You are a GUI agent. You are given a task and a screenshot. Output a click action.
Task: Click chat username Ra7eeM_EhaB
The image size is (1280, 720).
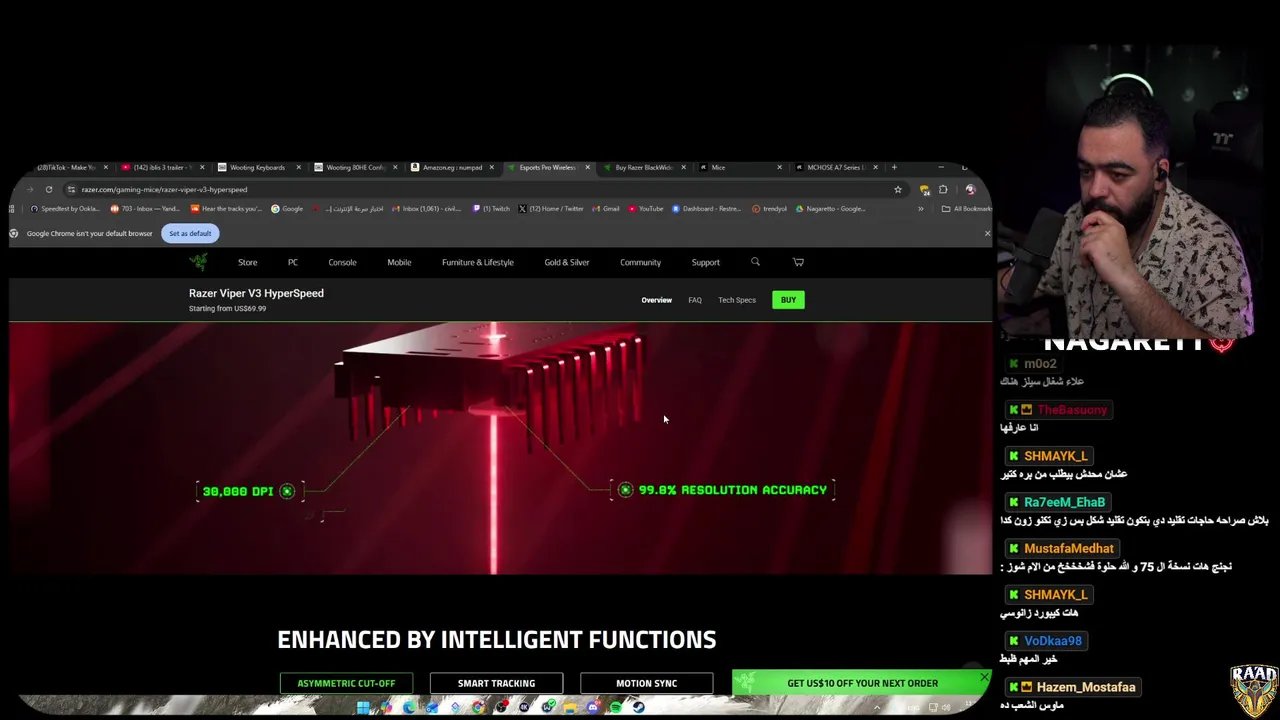point(1064,502)
